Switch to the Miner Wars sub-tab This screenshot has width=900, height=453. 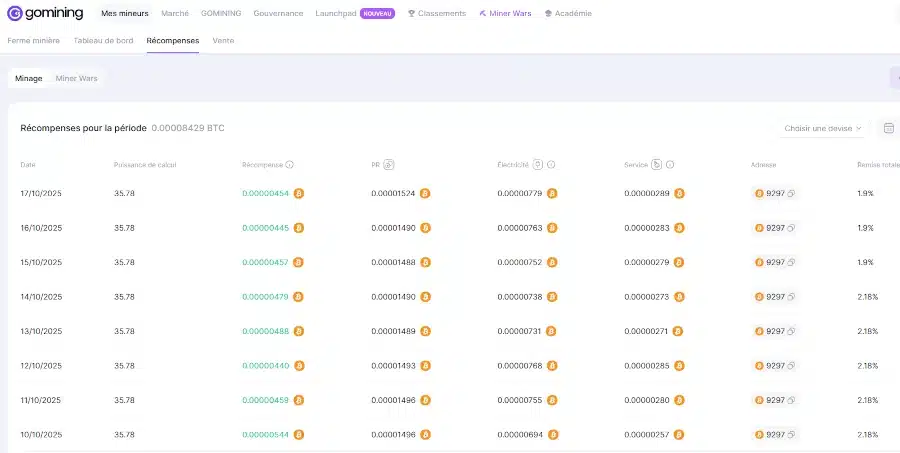pos(77,78)
